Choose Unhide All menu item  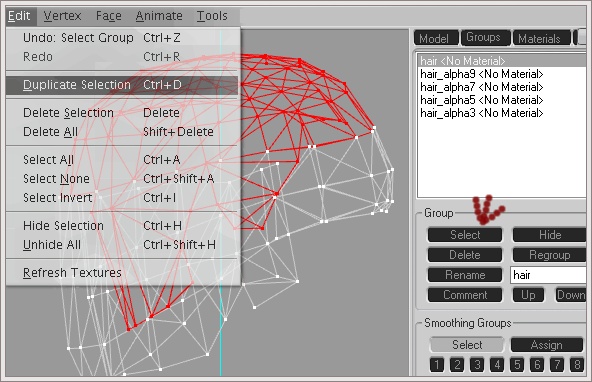tap(122, 245)
